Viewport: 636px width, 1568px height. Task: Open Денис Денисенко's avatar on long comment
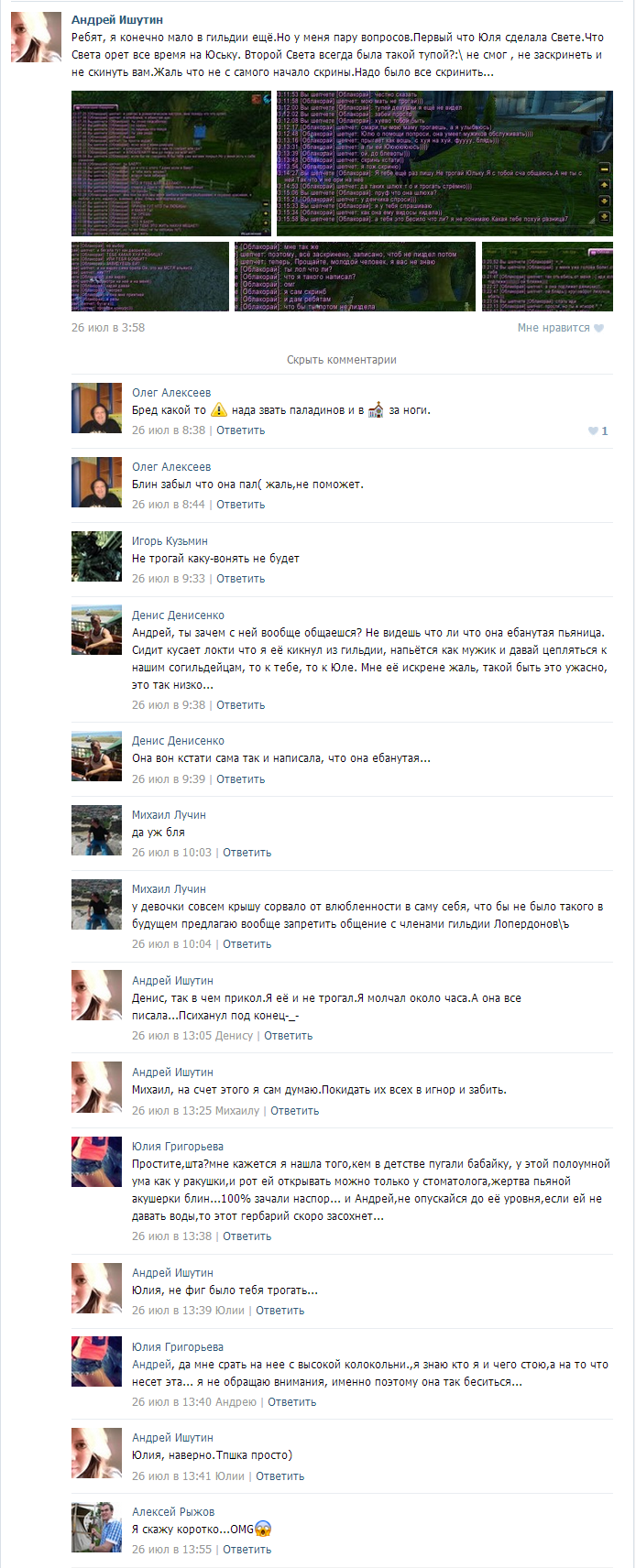pyautogui.click(x=96, y=631)
